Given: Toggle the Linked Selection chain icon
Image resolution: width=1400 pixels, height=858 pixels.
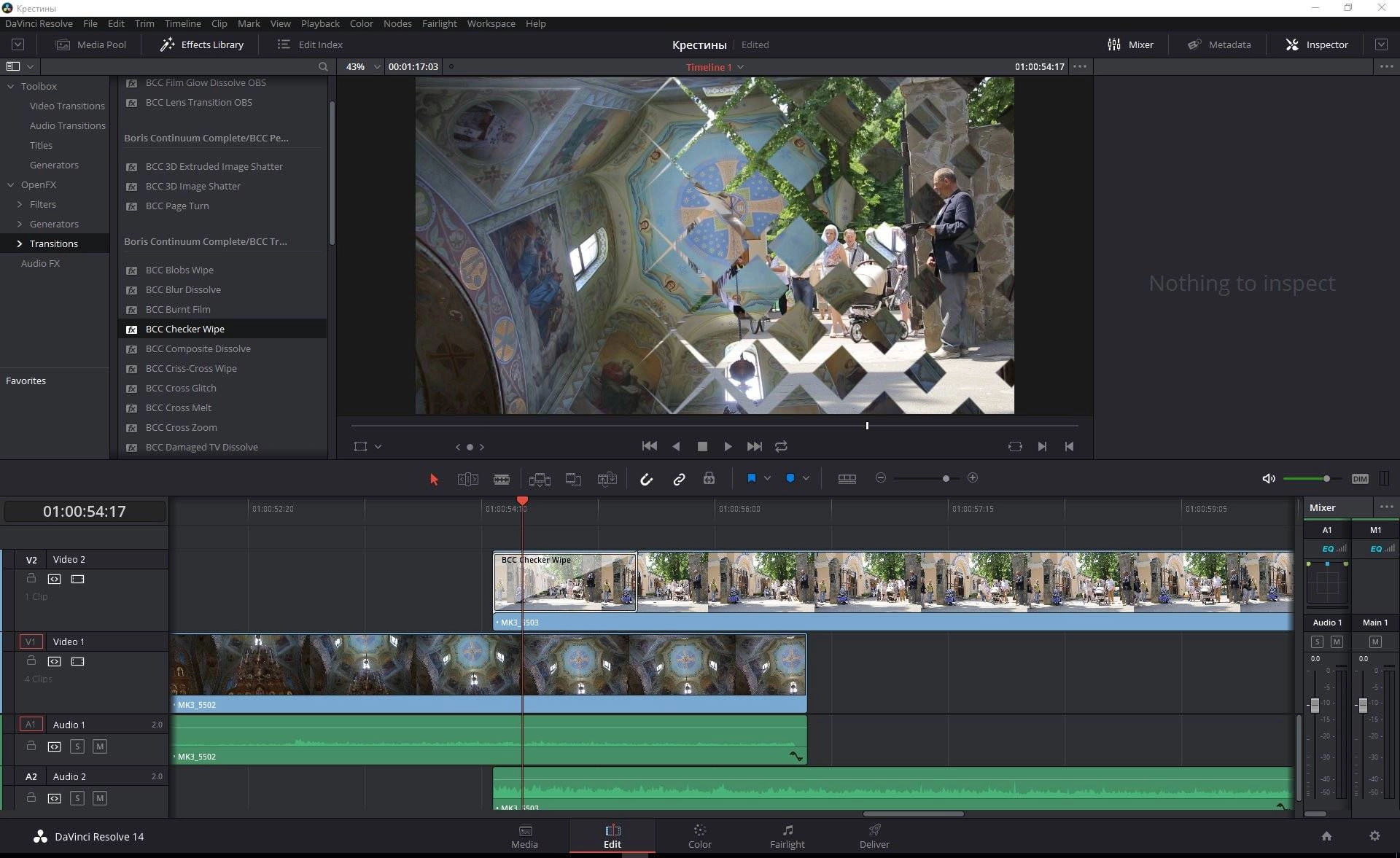Looking at the screenshot, I should 679,479.
